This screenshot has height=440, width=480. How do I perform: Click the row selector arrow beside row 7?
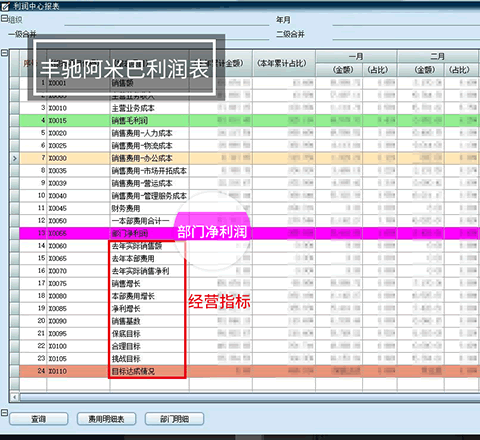coord(15,158)
